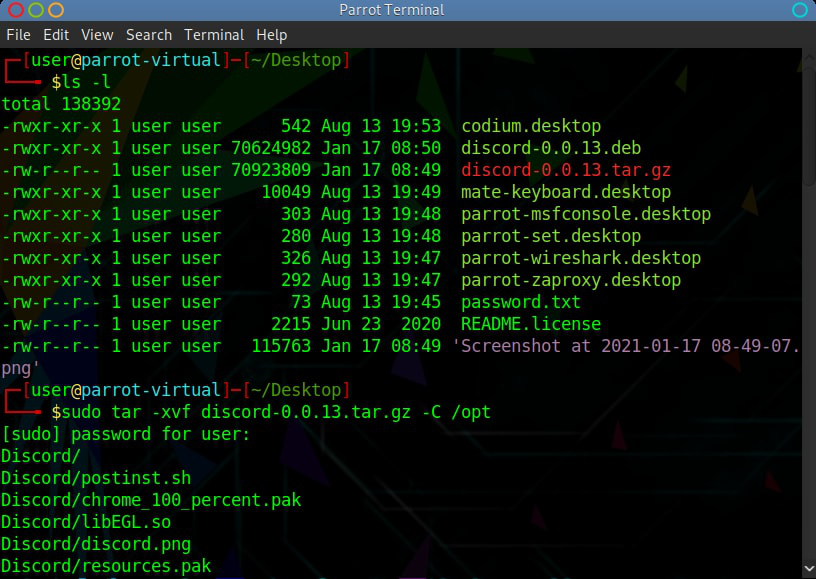Click the README.license file entry

coord(530,324)
